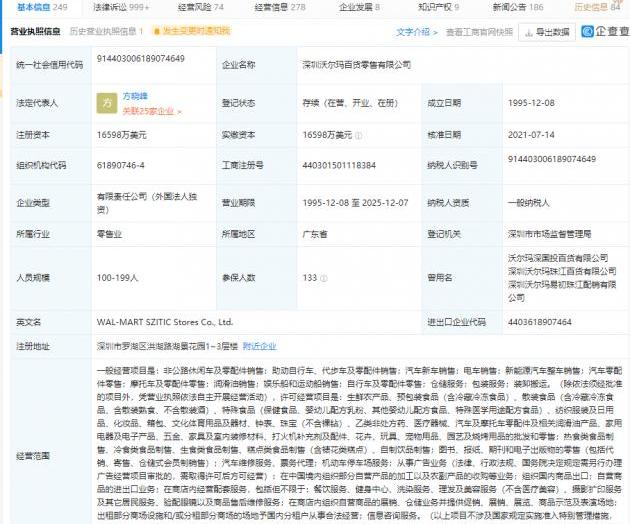Click the 参保人数 help icon
The height and width of the screenshot is (524, 630).
pos(261,278)
